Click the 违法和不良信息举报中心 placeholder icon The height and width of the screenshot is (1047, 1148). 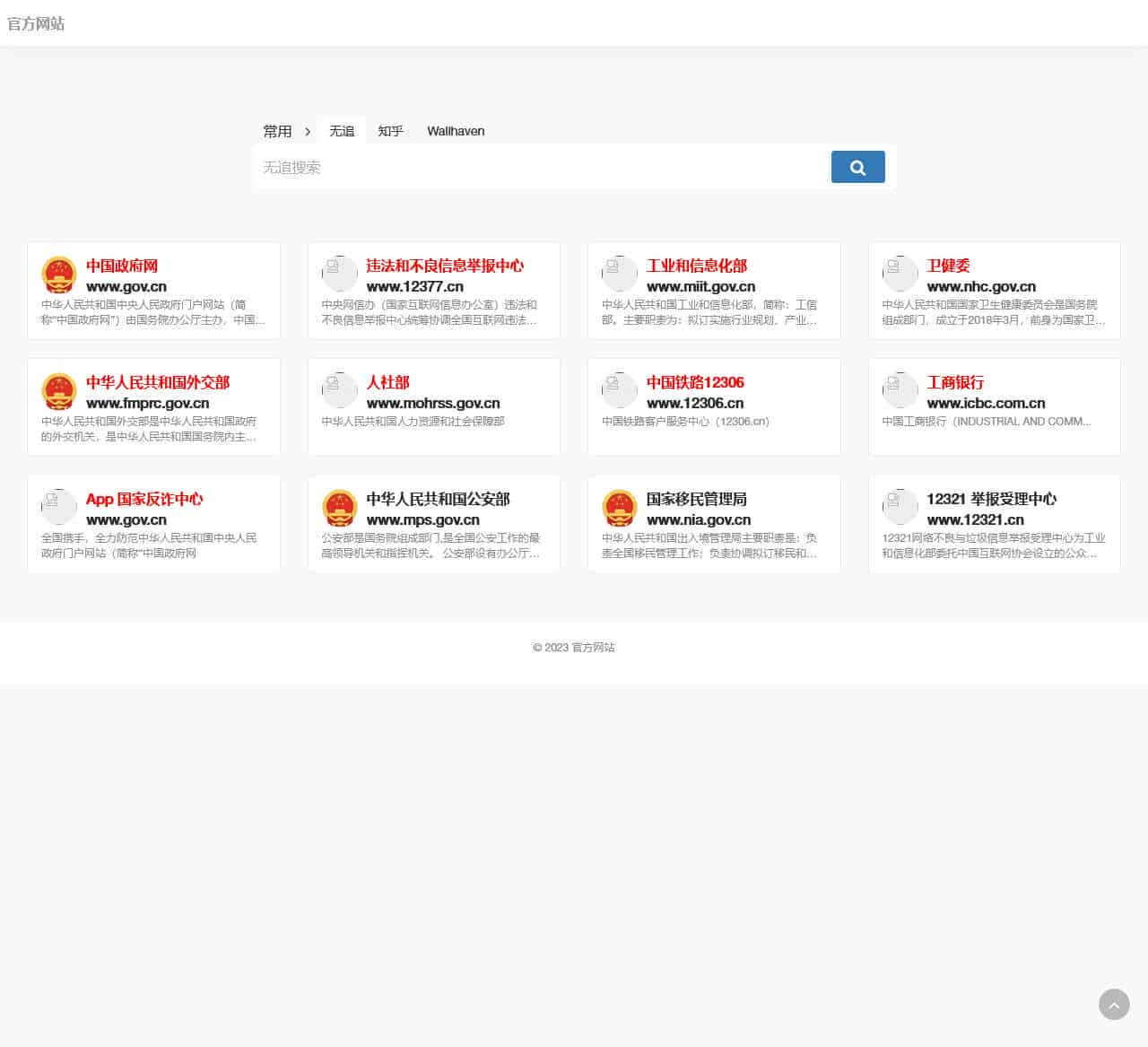click(x=340, y=275)
